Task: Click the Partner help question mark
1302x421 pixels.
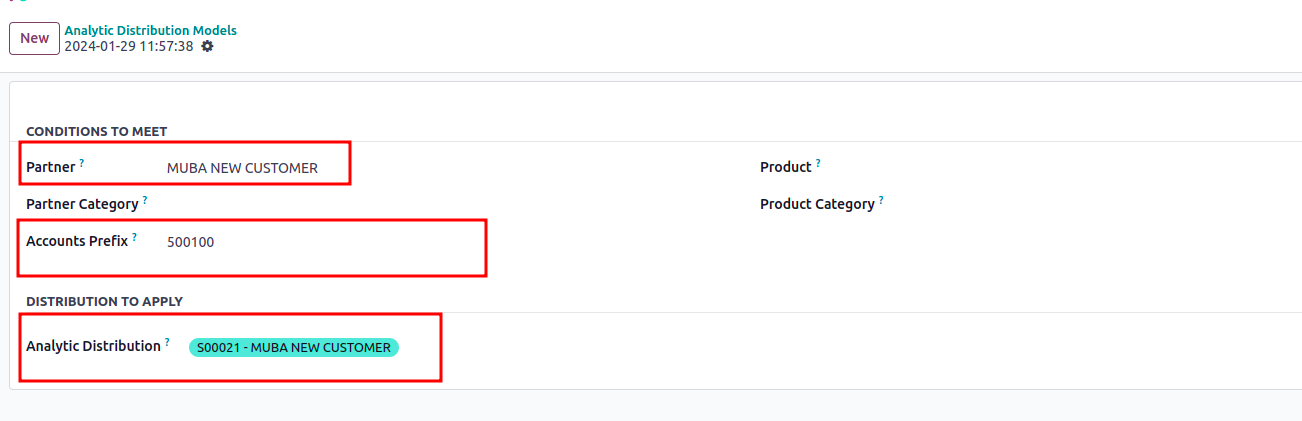Action: click(82, 163)
